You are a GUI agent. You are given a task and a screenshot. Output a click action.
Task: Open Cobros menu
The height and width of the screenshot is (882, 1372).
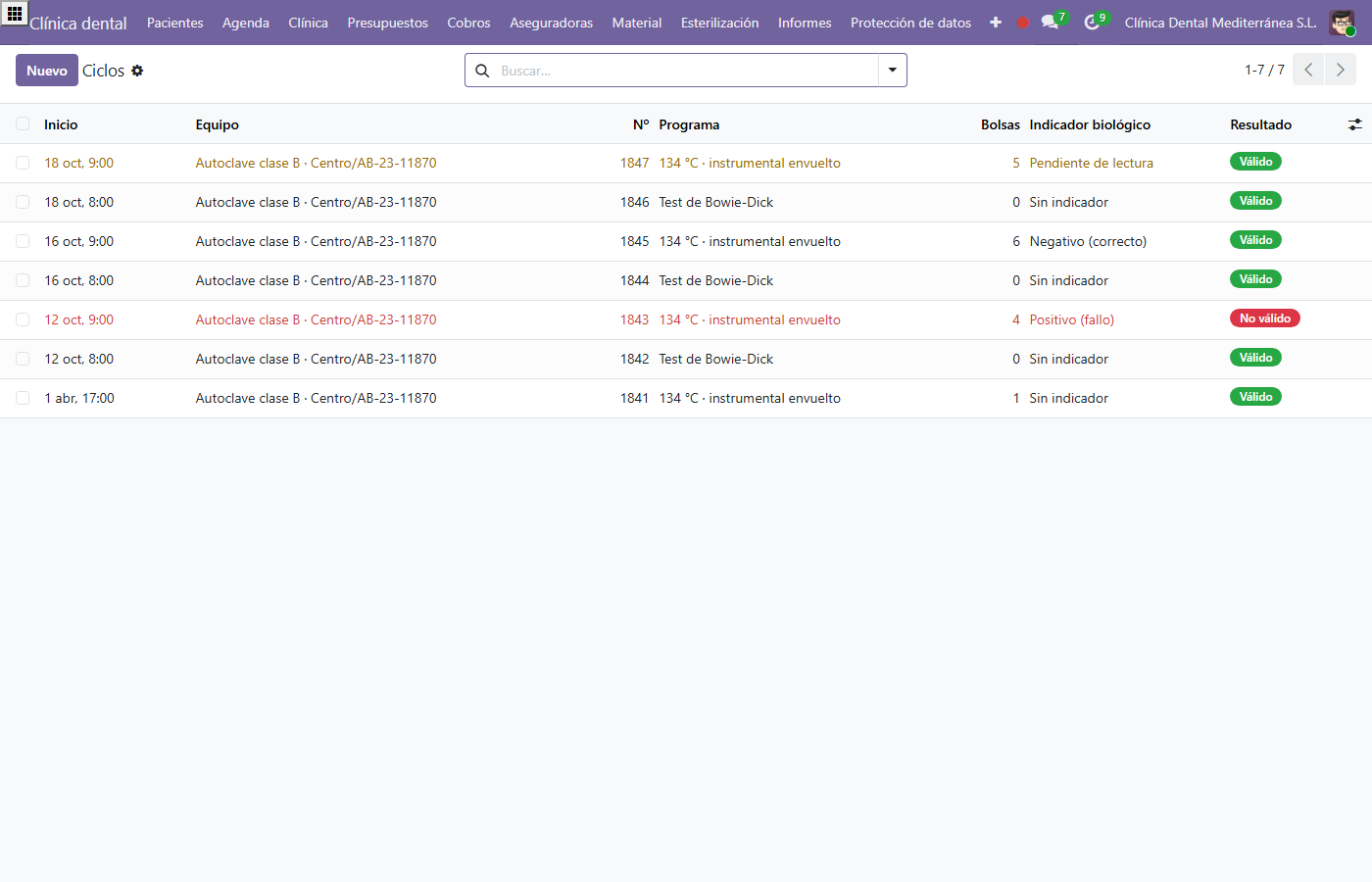point(468,23)
